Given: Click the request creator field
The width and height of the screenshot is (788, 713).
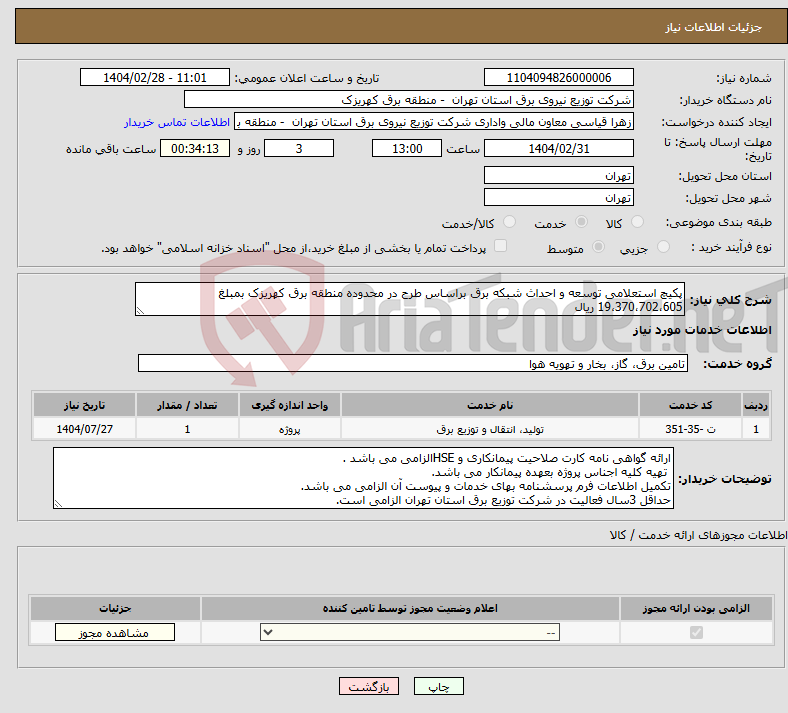Looking at the screenshot, I should pos(434,122).
